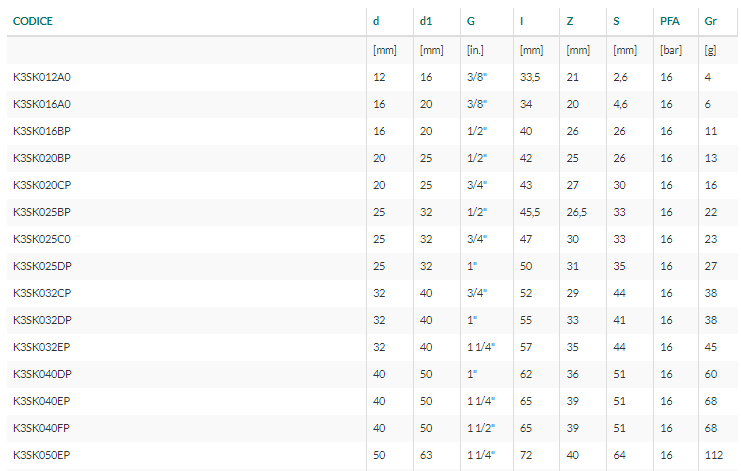This screenshot has height=471, width=741.
Task: Click the d1 column header
Action: pyautogui.click(x=426, y=21)
